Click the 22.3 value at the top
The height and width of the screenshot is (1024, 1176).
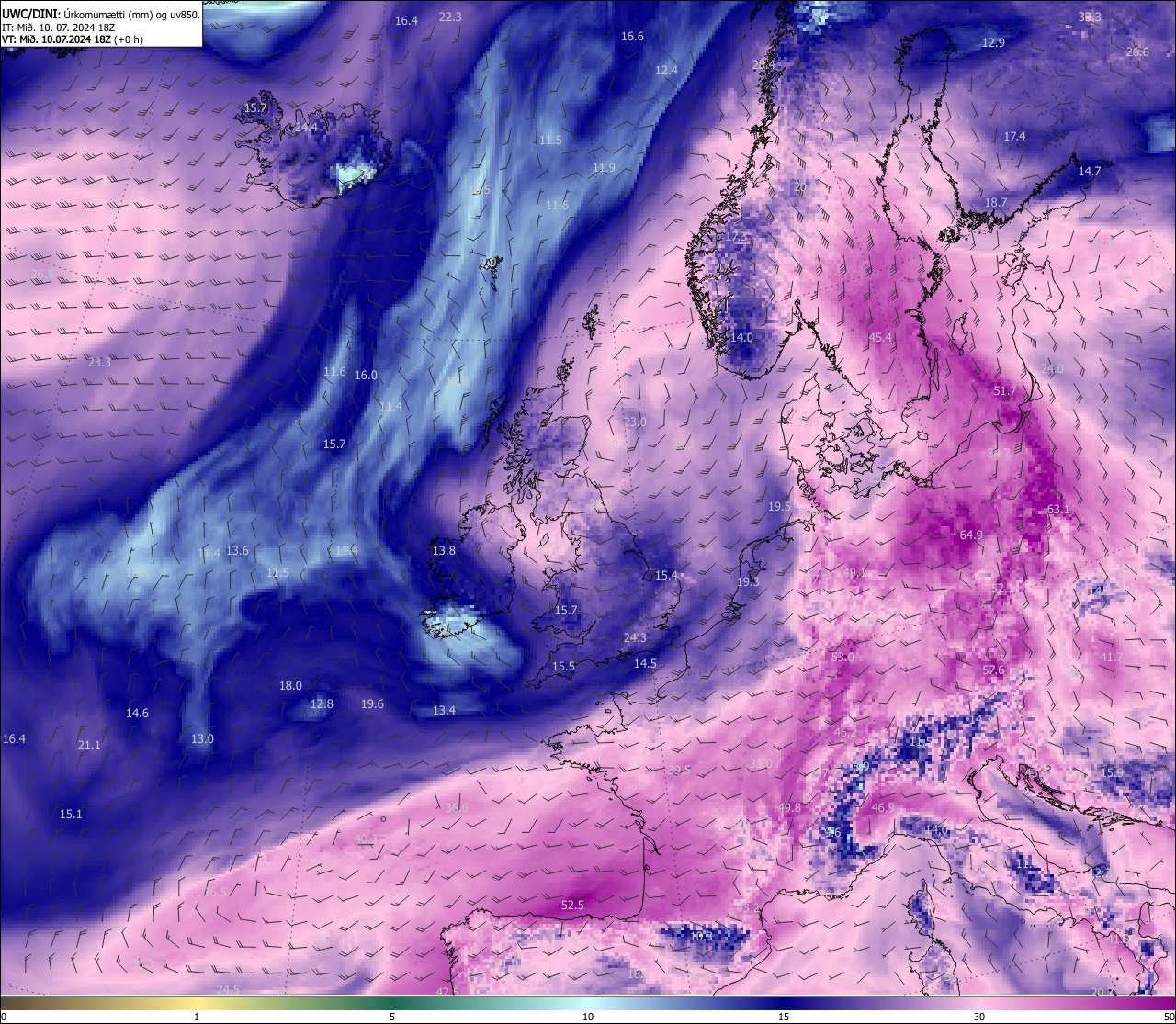click(x=450, y=17)
